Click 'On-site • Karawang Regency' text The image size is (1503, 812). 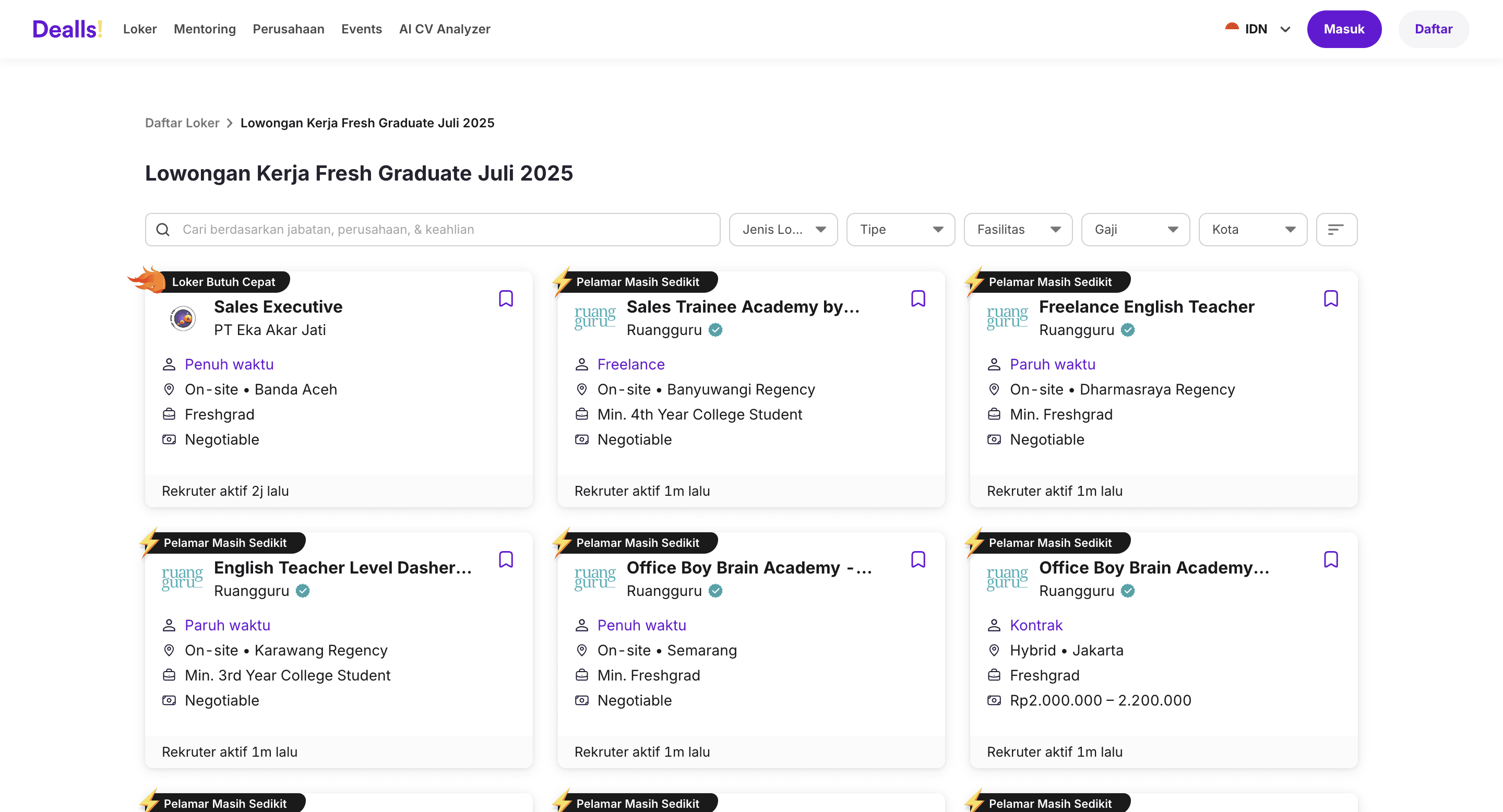(286, 650)
